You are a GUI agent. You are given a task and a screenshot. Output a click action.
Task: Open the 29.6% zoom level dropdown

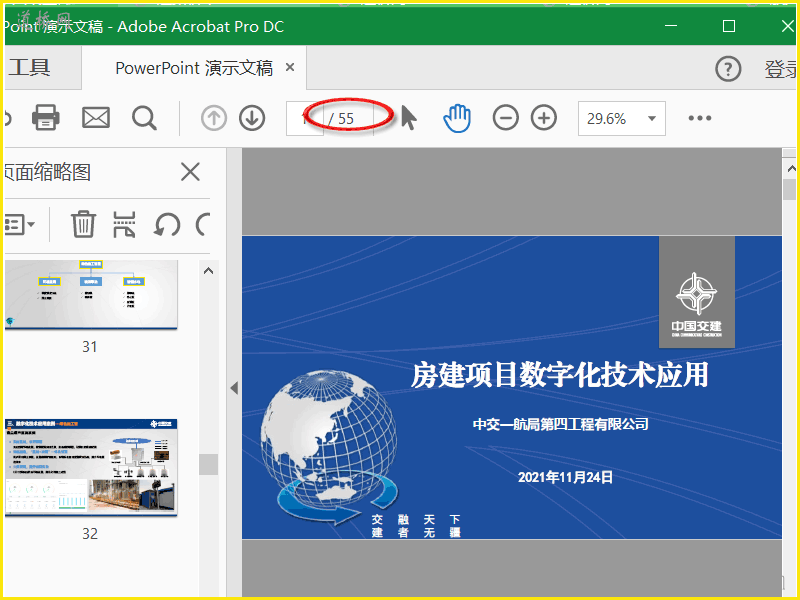tap(621, 118)
